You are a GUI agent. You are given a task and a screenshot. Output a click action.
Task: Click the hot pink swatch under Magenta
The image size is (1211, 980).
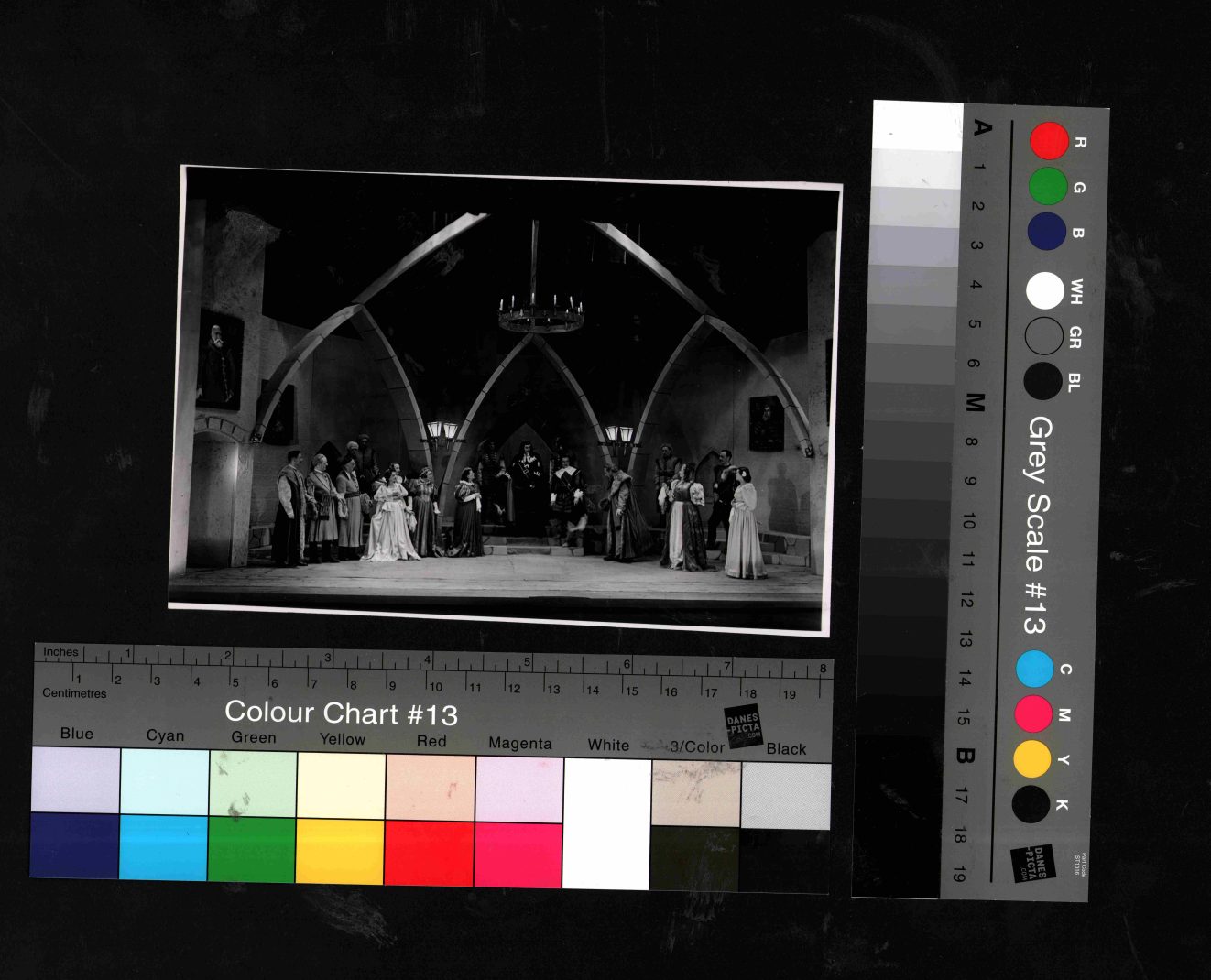tap(518, 855)
